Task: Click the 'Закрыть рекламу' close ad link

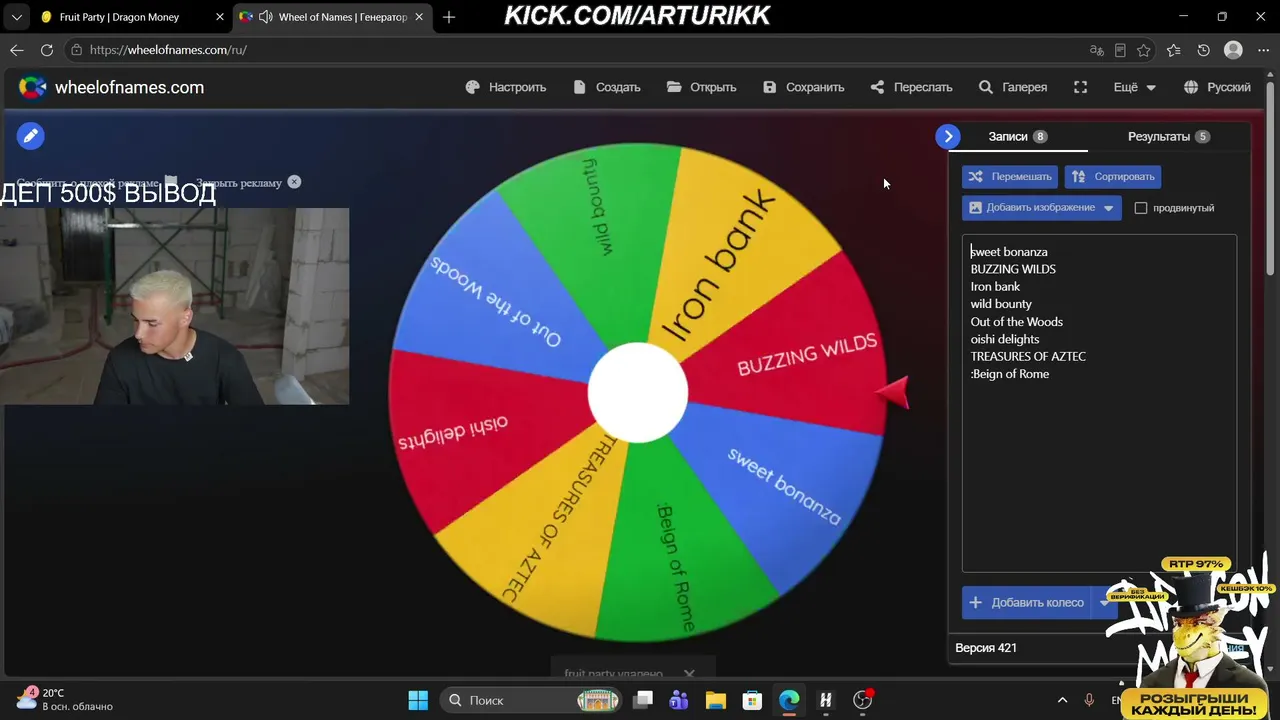Action: (239, 182)
